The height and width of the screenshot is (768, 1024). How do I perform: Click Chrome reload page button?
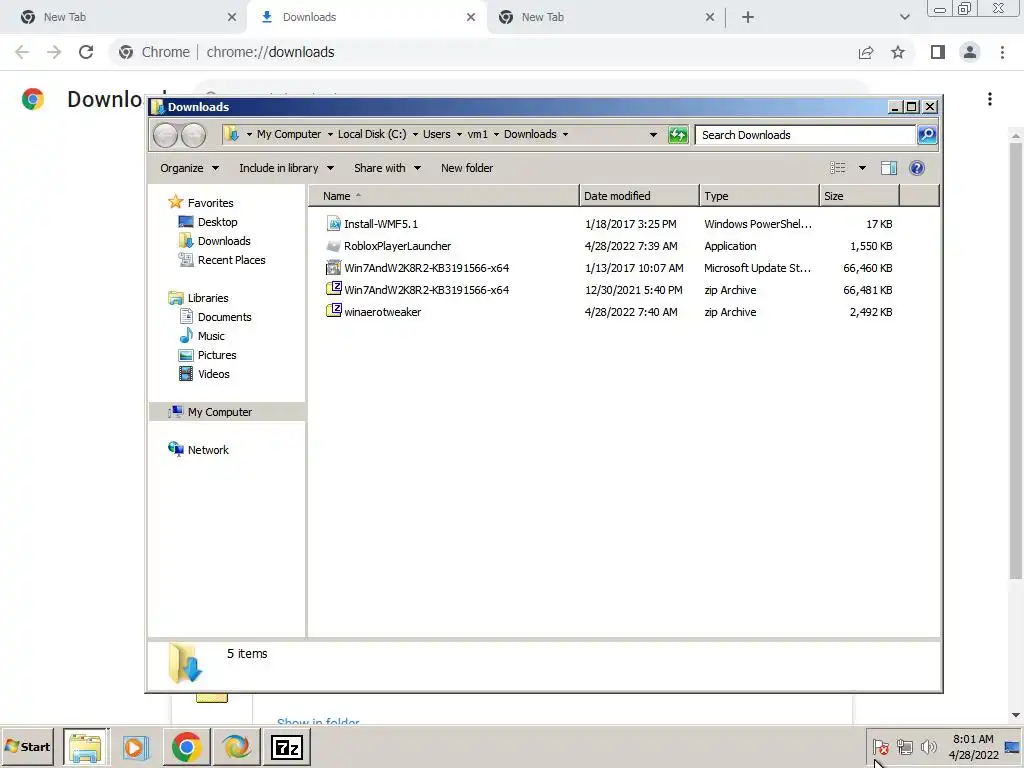[86, 52]
